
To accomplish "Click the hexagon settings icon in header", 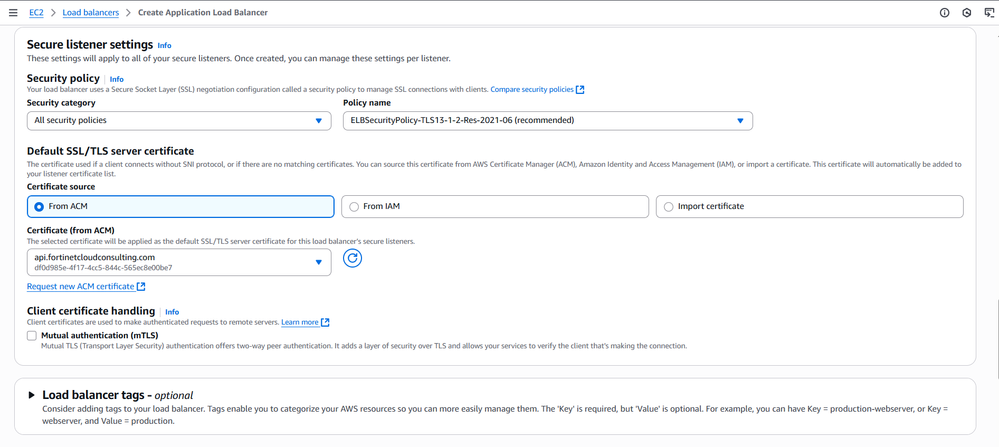I will [967, 13].
